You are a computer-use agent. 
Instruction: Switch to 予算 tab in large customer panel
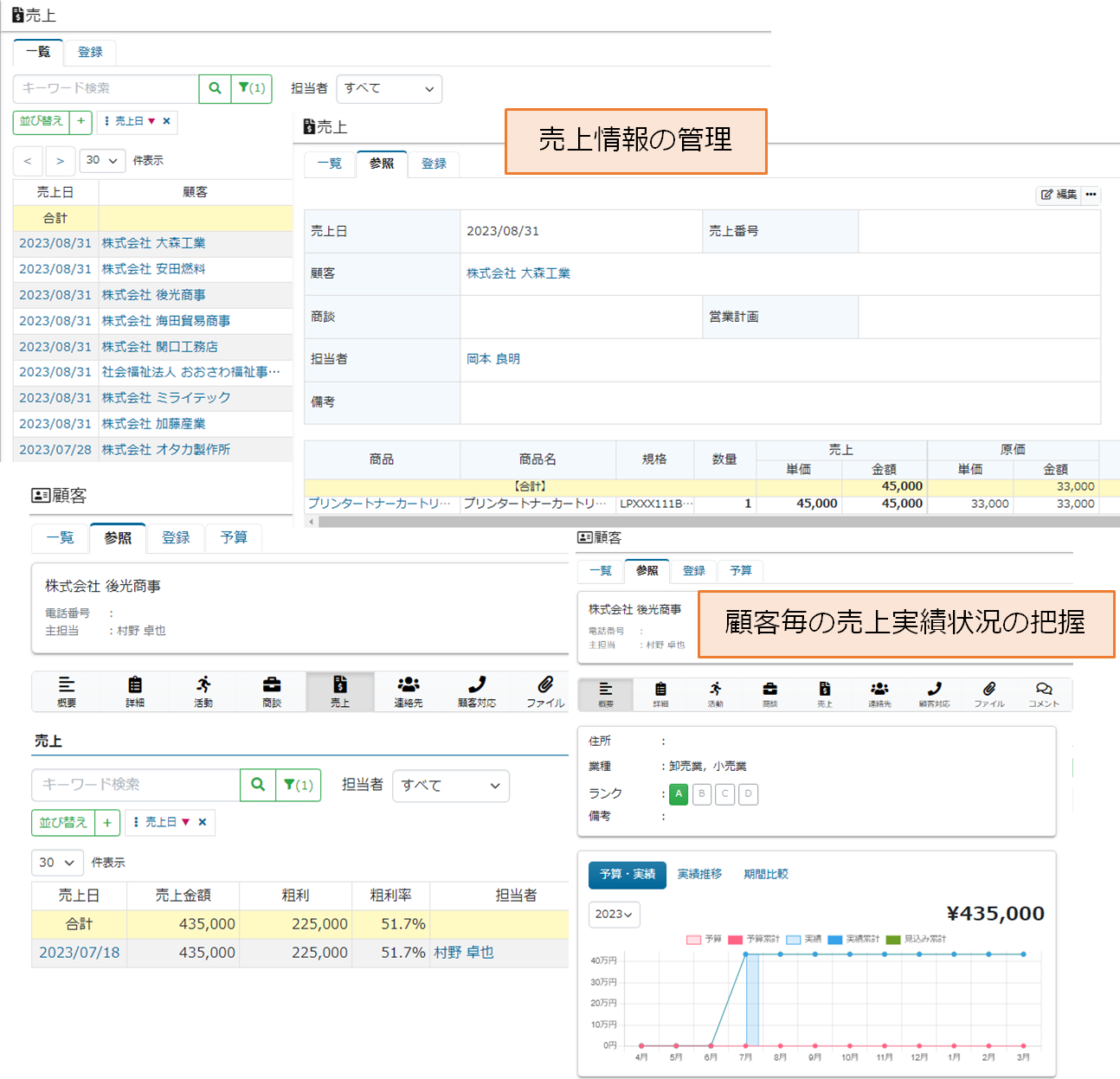[234, 538]
